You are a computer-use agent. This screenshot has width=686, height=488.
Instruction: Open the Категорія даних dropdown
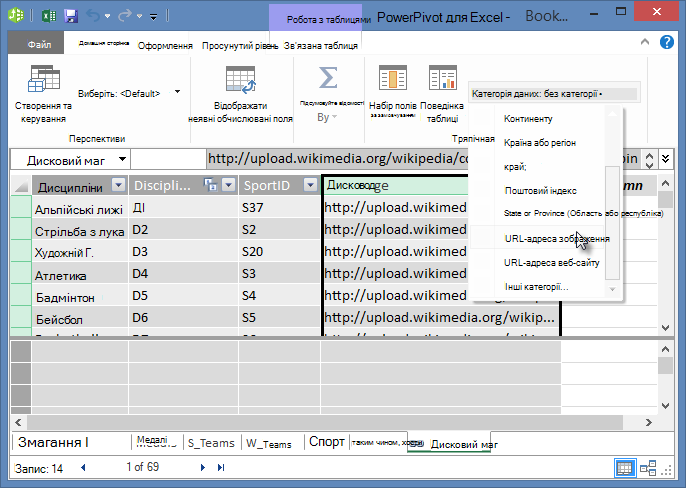point(554,94)
